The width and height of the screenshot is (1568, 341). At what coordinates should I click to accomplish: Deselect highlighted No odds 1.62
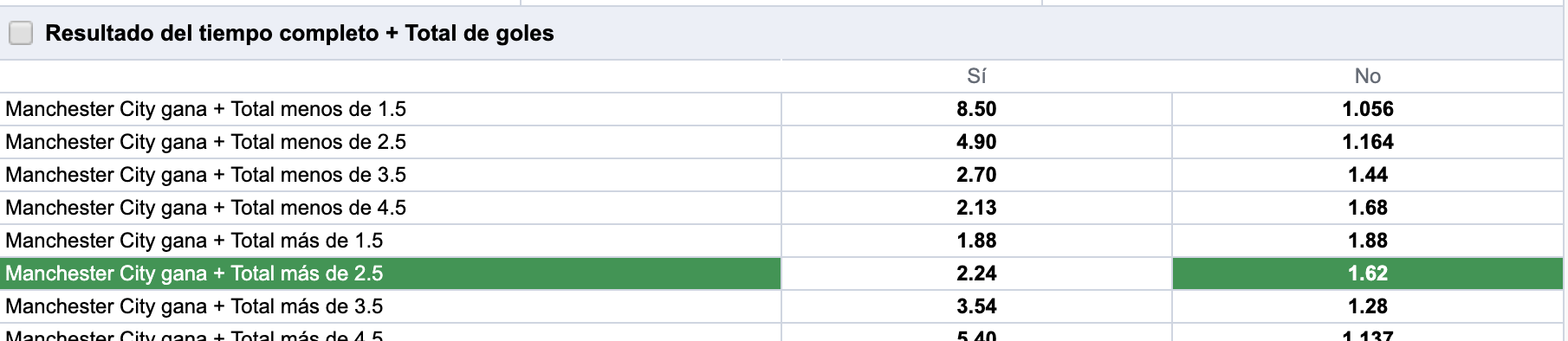tap(1368, 273)
